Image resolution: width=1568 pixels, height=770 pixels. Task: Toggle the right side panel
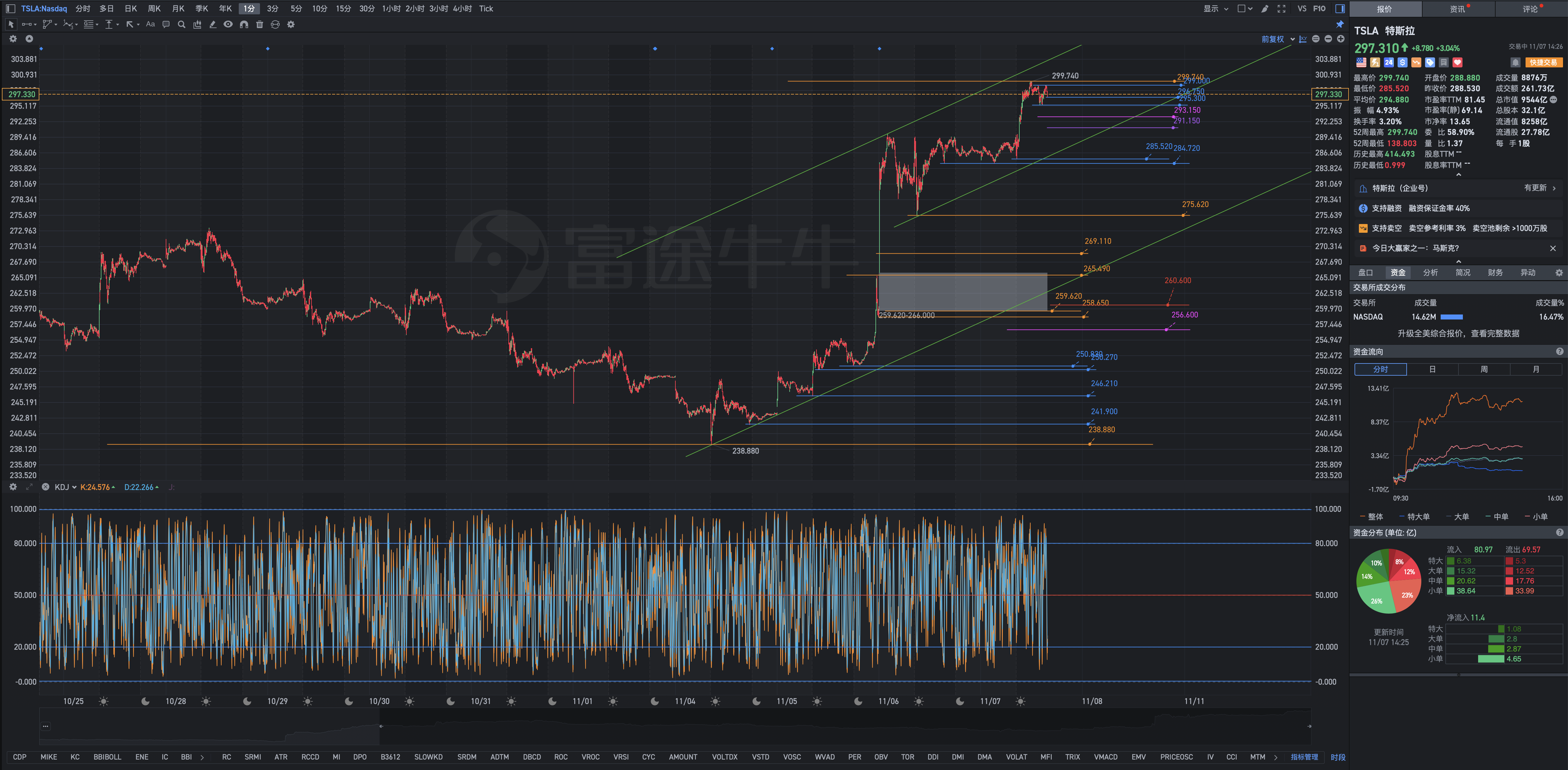click(x=1340, y=8)
